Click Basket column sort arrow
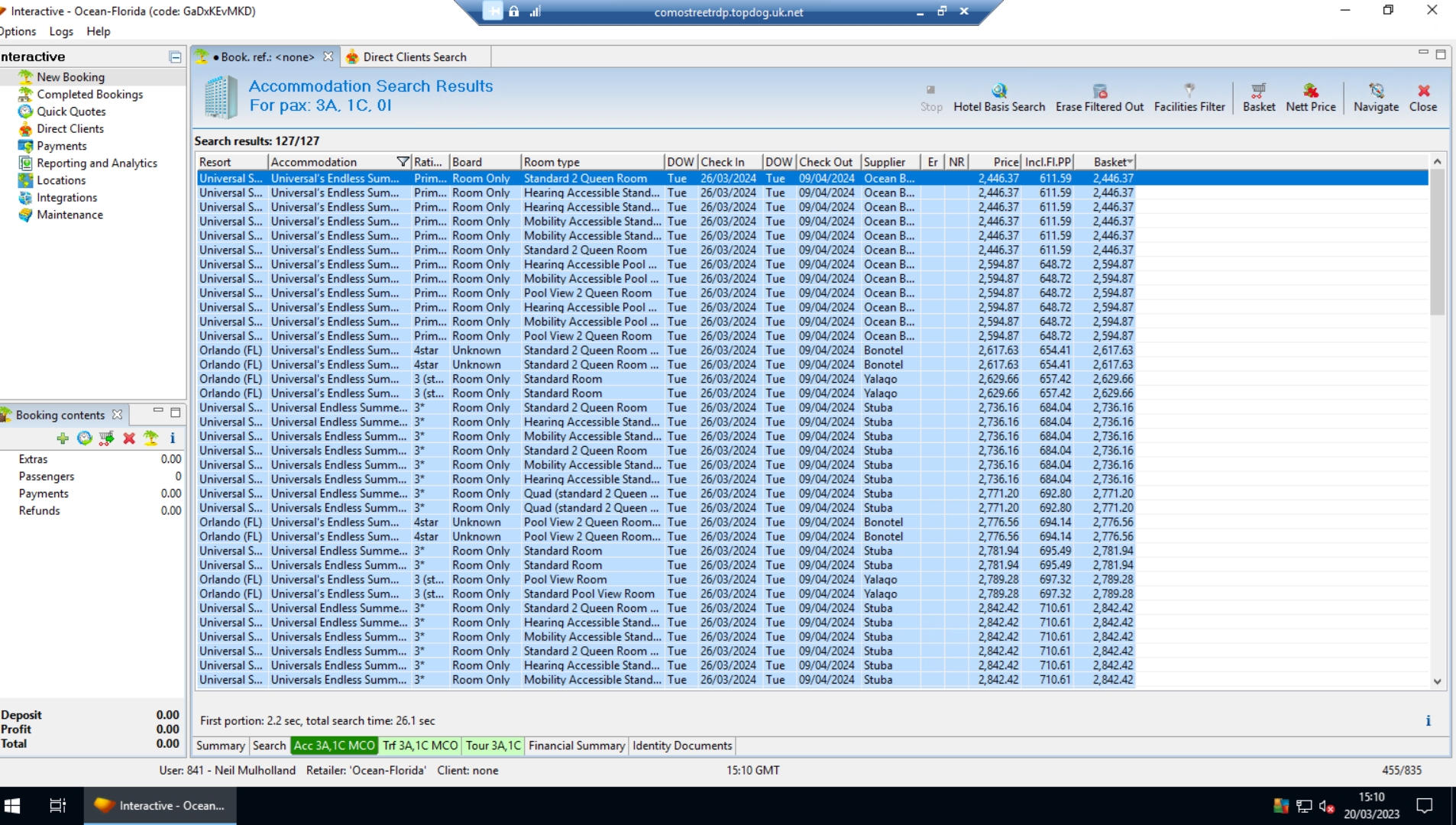 pyautogui.click(x=1129, y=162)
